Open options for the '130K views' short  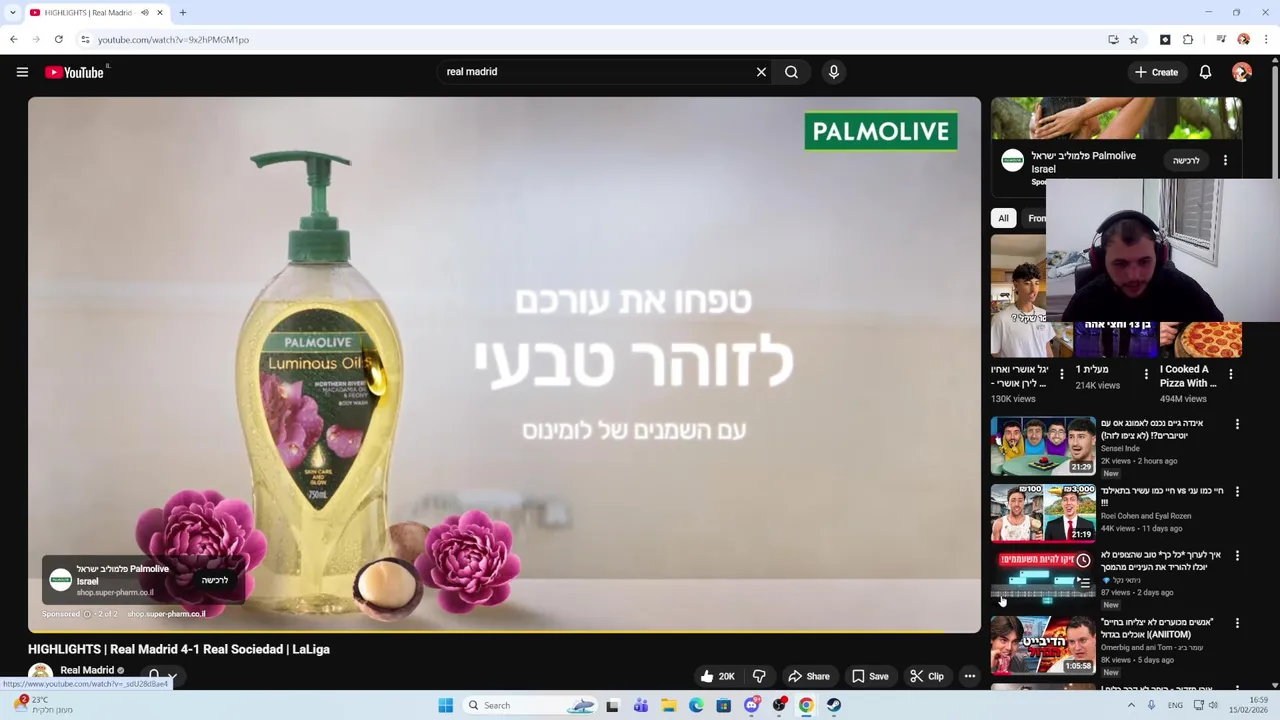click(x=1062, y=374)
